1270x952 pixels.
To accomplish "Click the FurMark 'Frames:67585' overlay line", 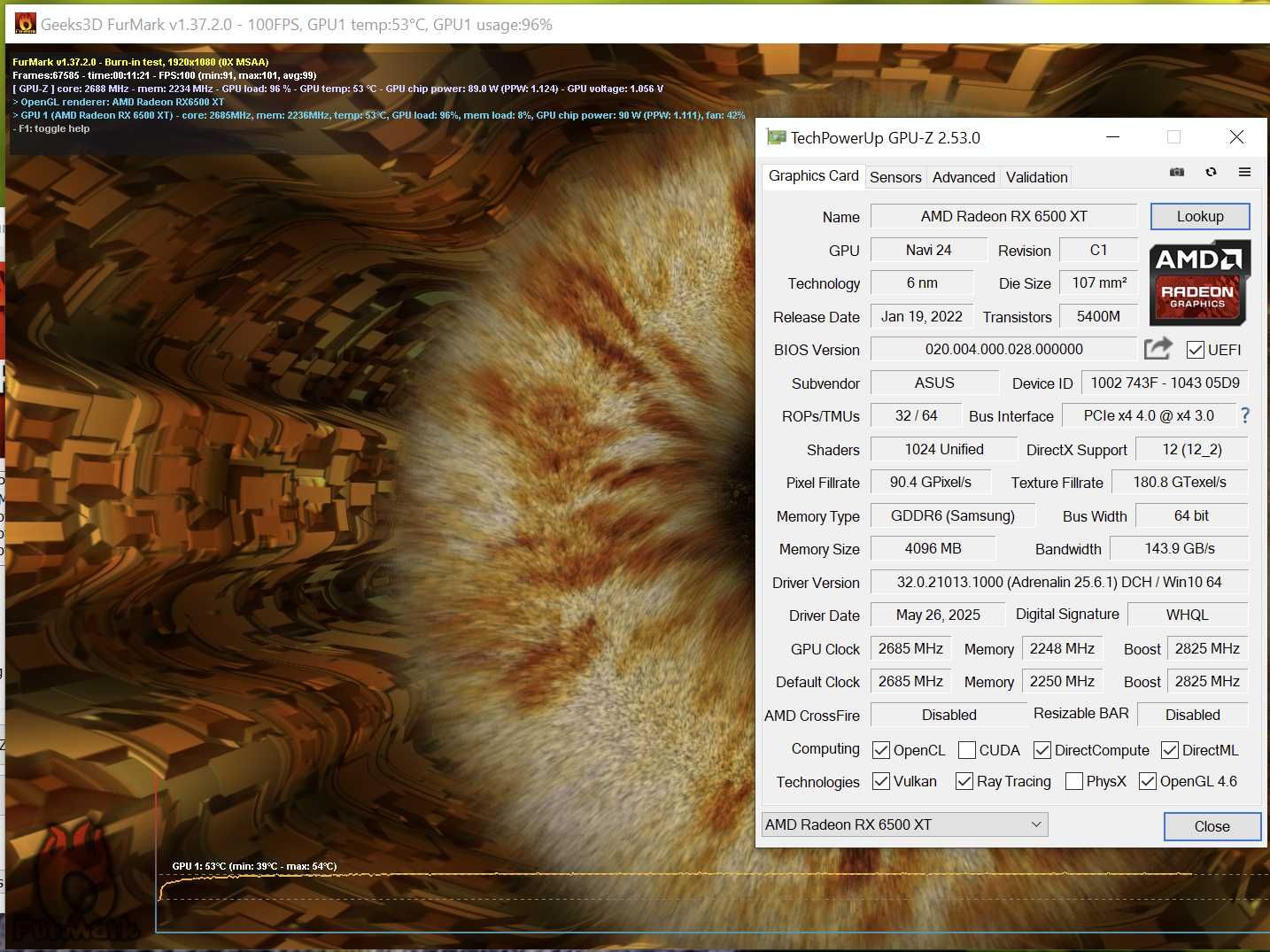I will click(x=165, y=75).
